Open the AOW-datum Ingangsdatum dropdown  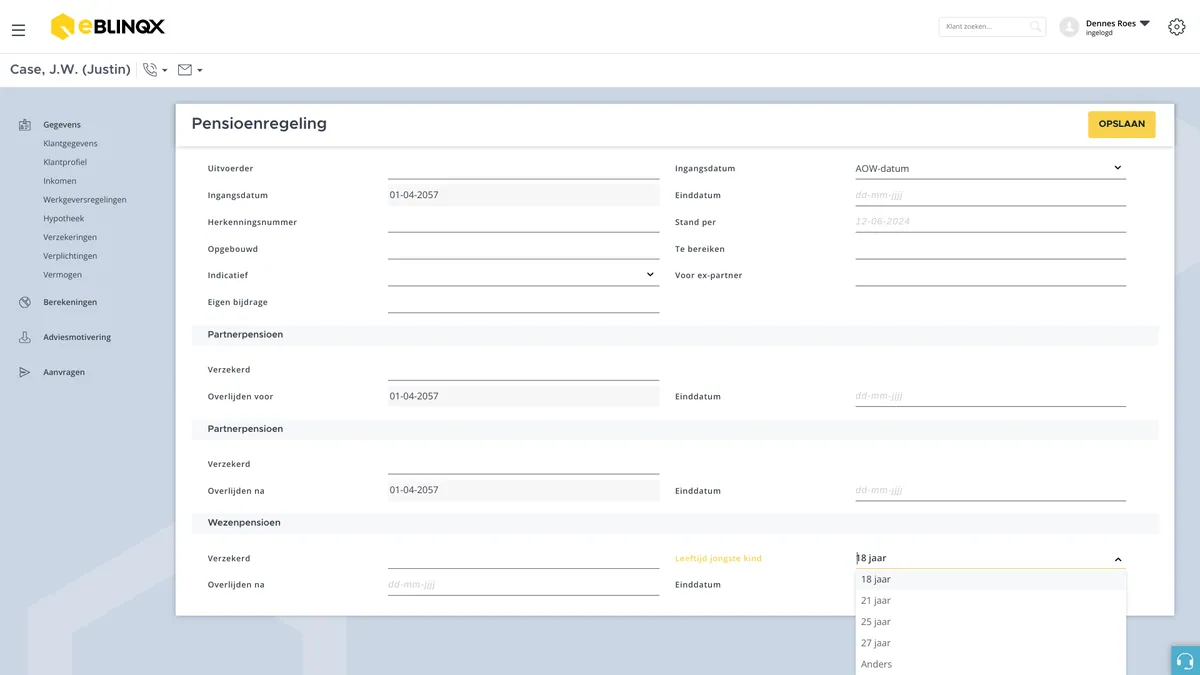[x=991, y=168]
